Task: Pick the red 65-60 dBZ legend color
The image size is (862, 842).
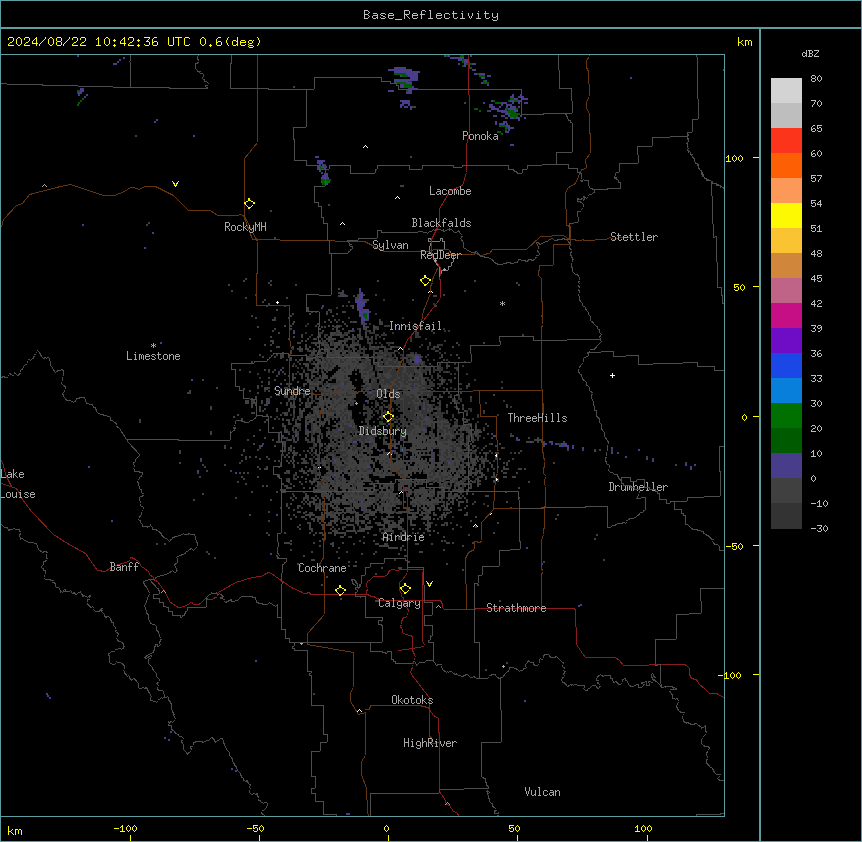Action: (x=786, y=141)
